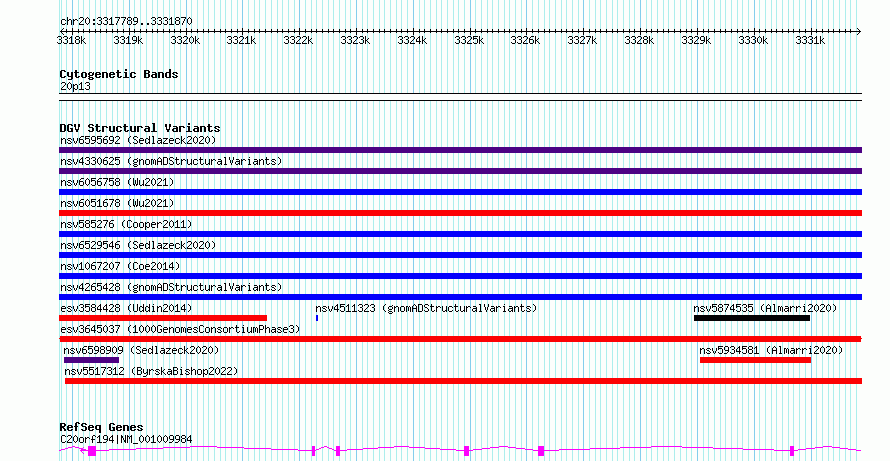
Task: Open variant nsv6595692 (Sedlazeck2020) label
Action: pyautogui.click(x=138, y=140)
